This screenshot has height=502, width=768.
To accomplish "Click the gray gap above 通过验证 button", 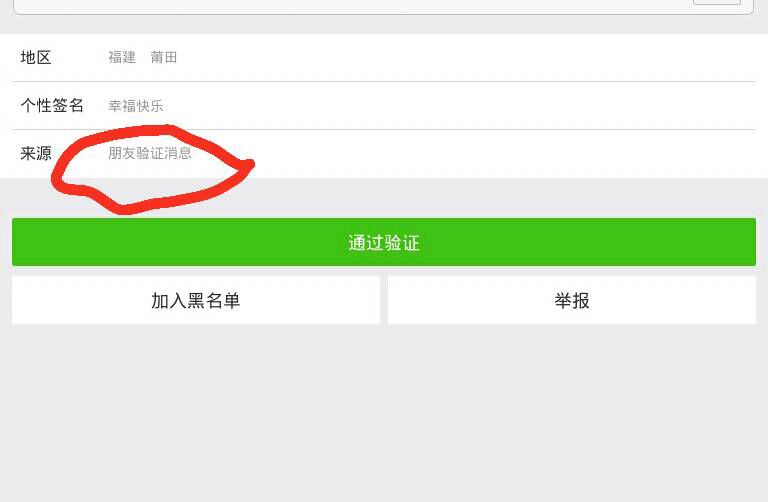I will click(490, 198).
